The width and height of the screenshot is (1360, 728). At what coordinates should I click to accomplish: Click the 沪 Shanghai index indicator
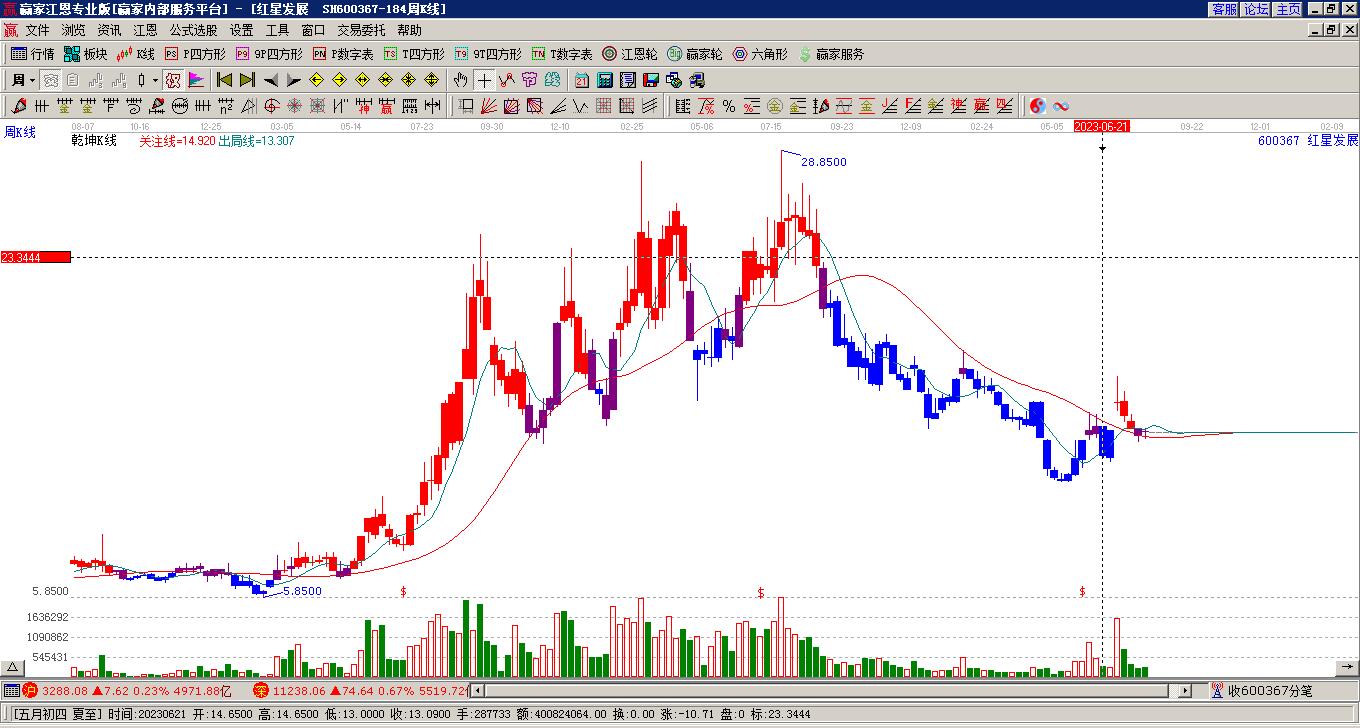[30, 690]
